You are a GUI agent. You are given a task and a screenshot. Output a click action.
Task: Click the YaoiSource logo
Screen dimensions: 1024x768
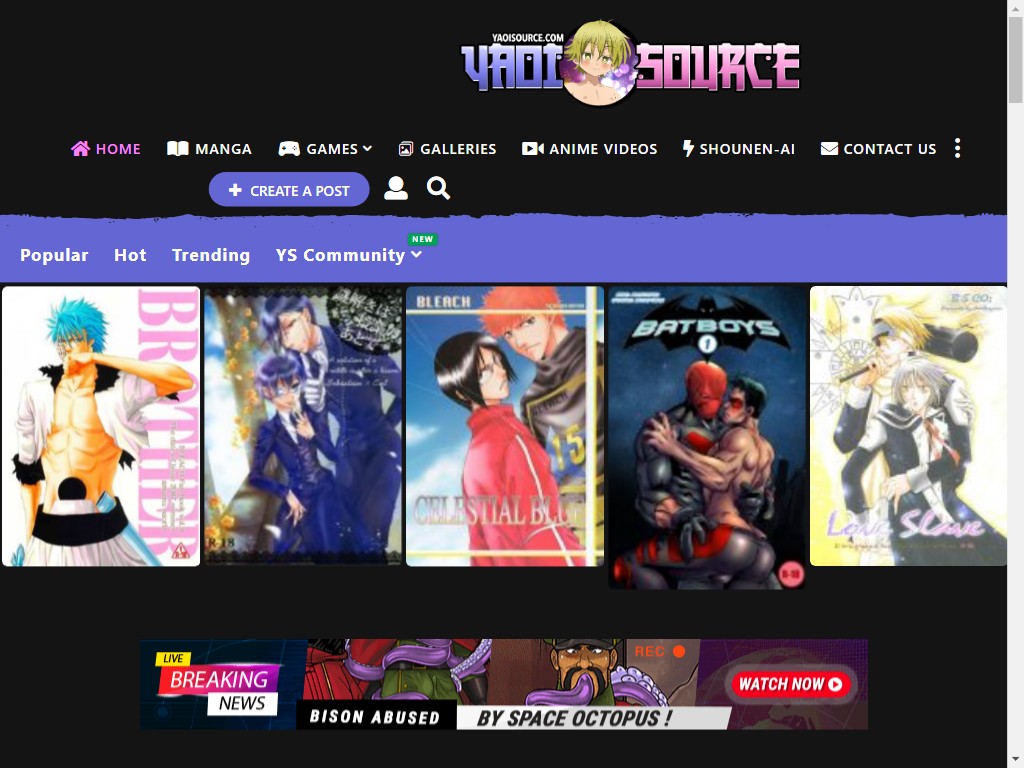coord(630,66)
